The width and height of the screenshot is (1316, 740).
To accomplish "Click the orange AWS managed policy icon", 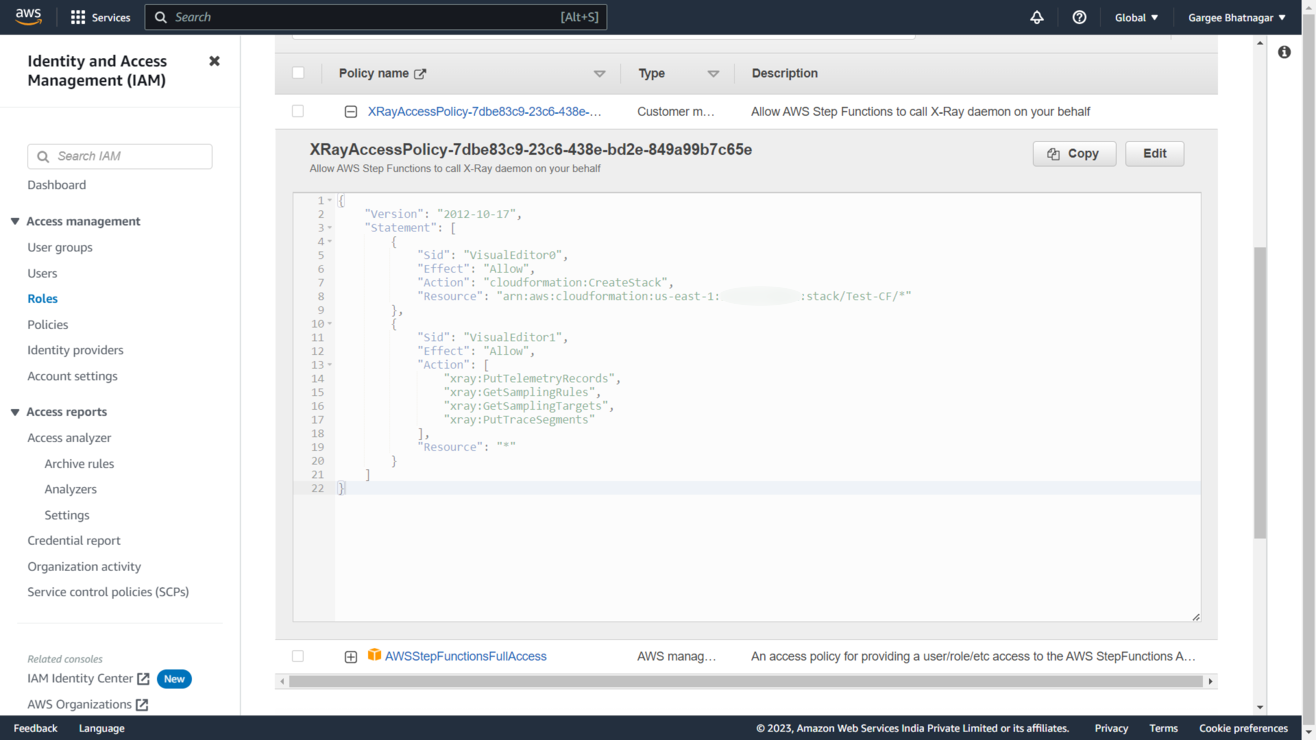I will (x=374, y=655).
